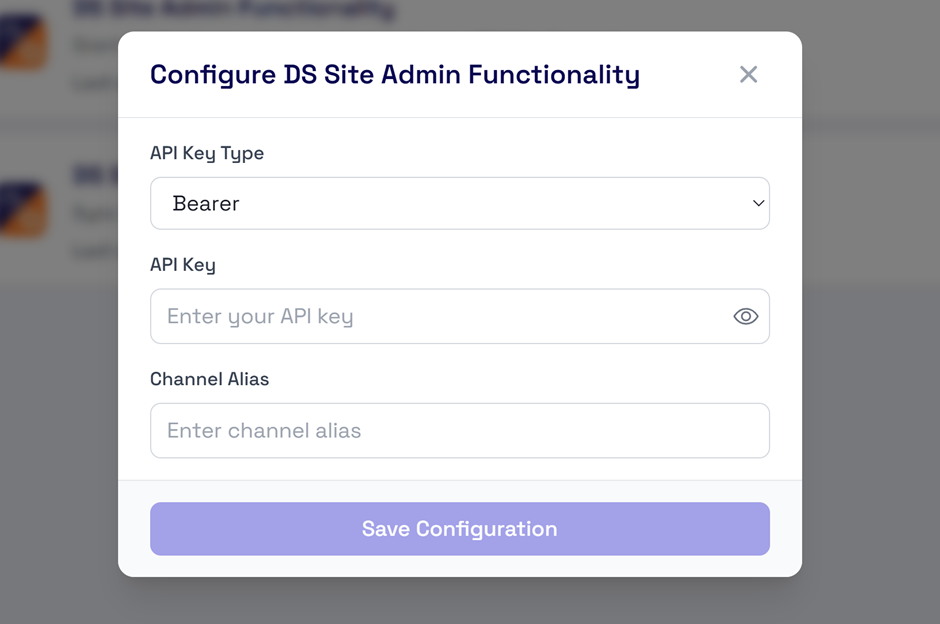Select the top blurred app logo thumbnail

point(23,41)
